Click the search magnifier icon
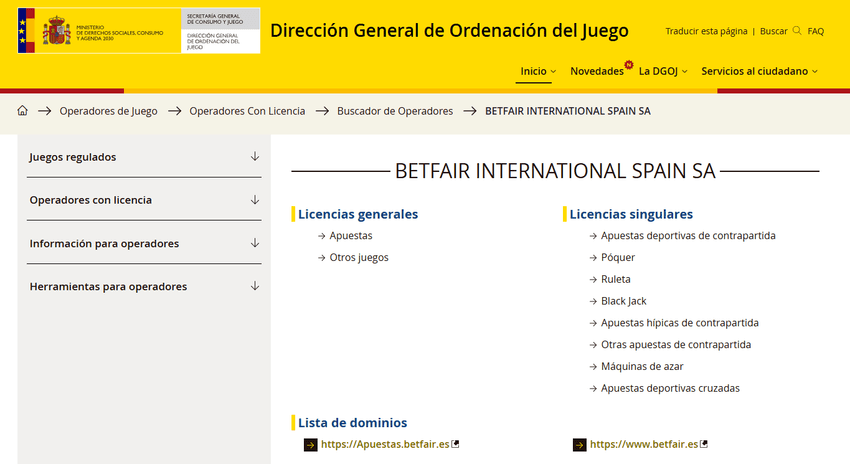Viewport: 850px width, 464px height. pos(797,31)
